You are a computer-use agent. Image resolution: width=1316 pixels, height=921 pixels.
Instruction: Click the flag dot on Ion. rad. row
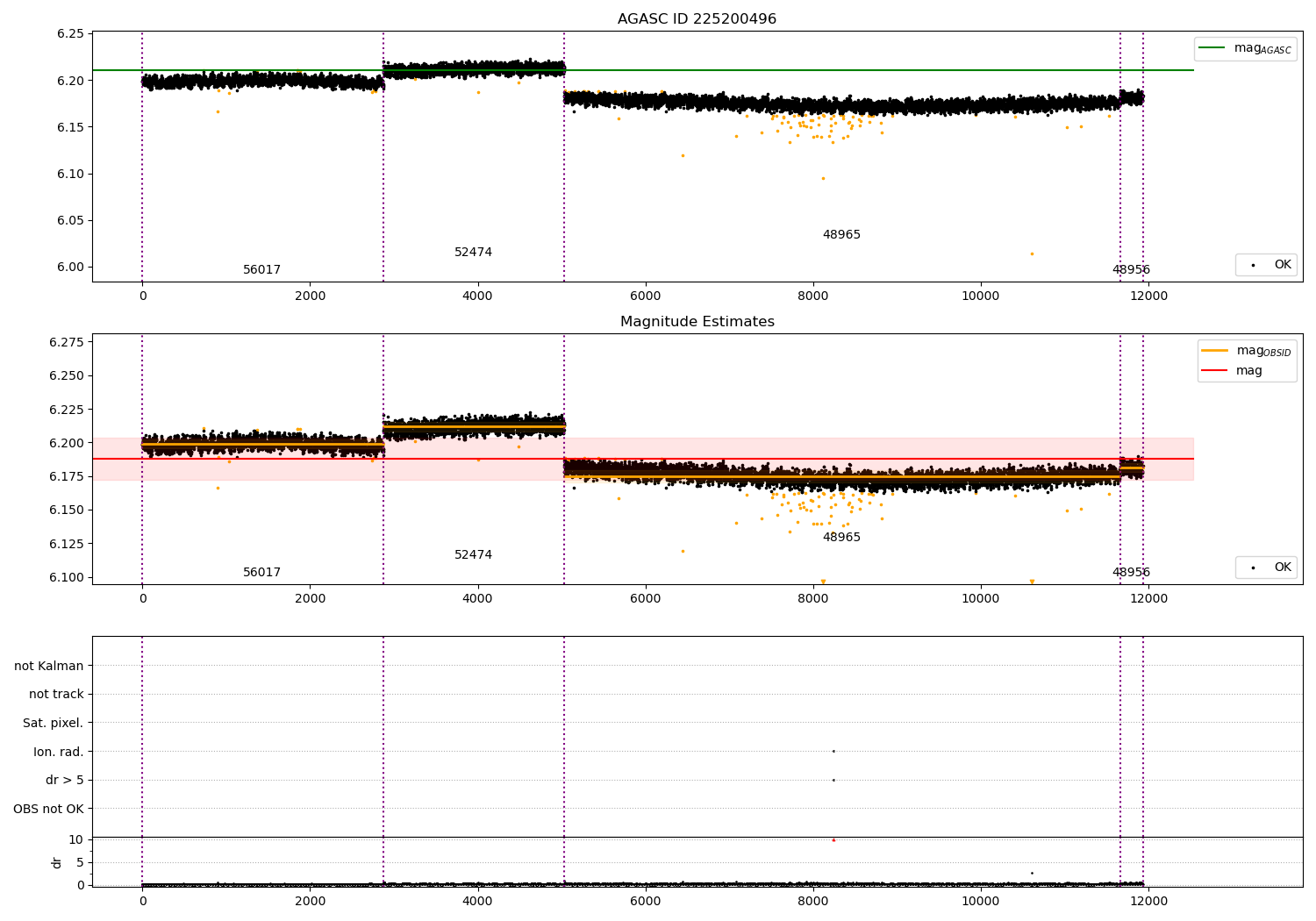point(833,751)
